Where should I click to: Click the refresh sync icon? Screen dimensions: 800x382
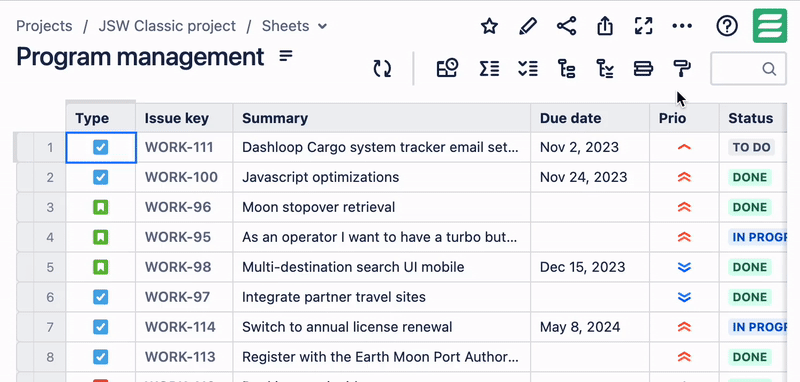[x=382, y=68]
